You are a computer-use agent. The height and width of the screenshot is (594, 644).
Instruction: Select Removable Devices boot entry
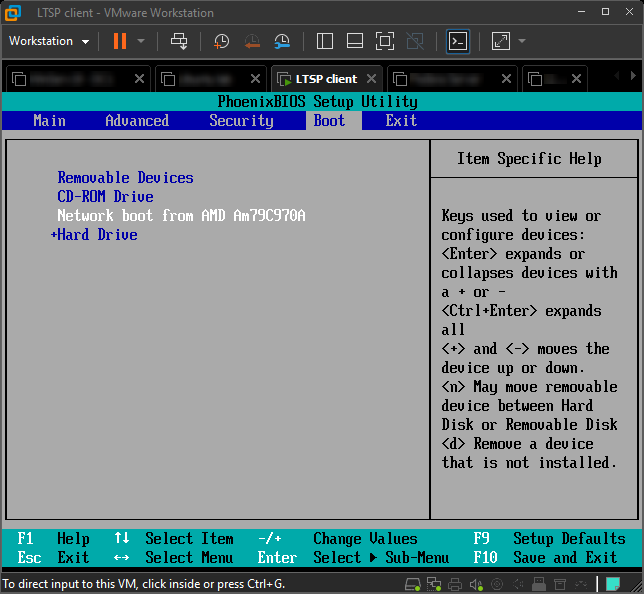coord(125,177)
